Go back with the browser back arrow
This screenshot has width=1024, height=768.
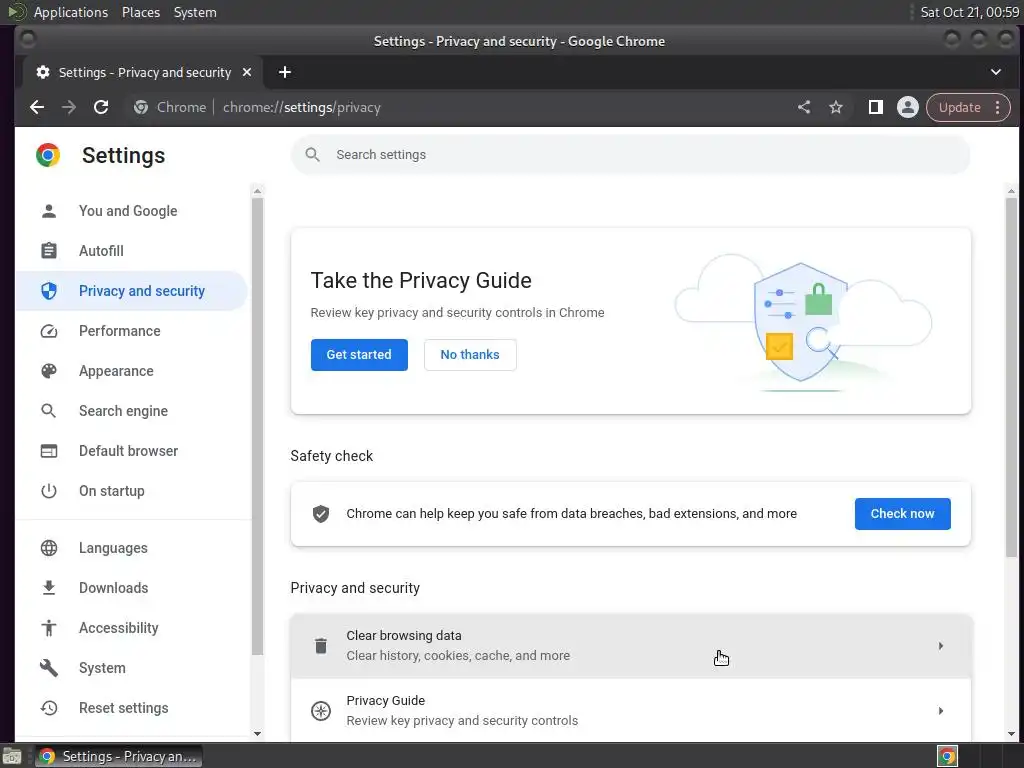(37, 107)
